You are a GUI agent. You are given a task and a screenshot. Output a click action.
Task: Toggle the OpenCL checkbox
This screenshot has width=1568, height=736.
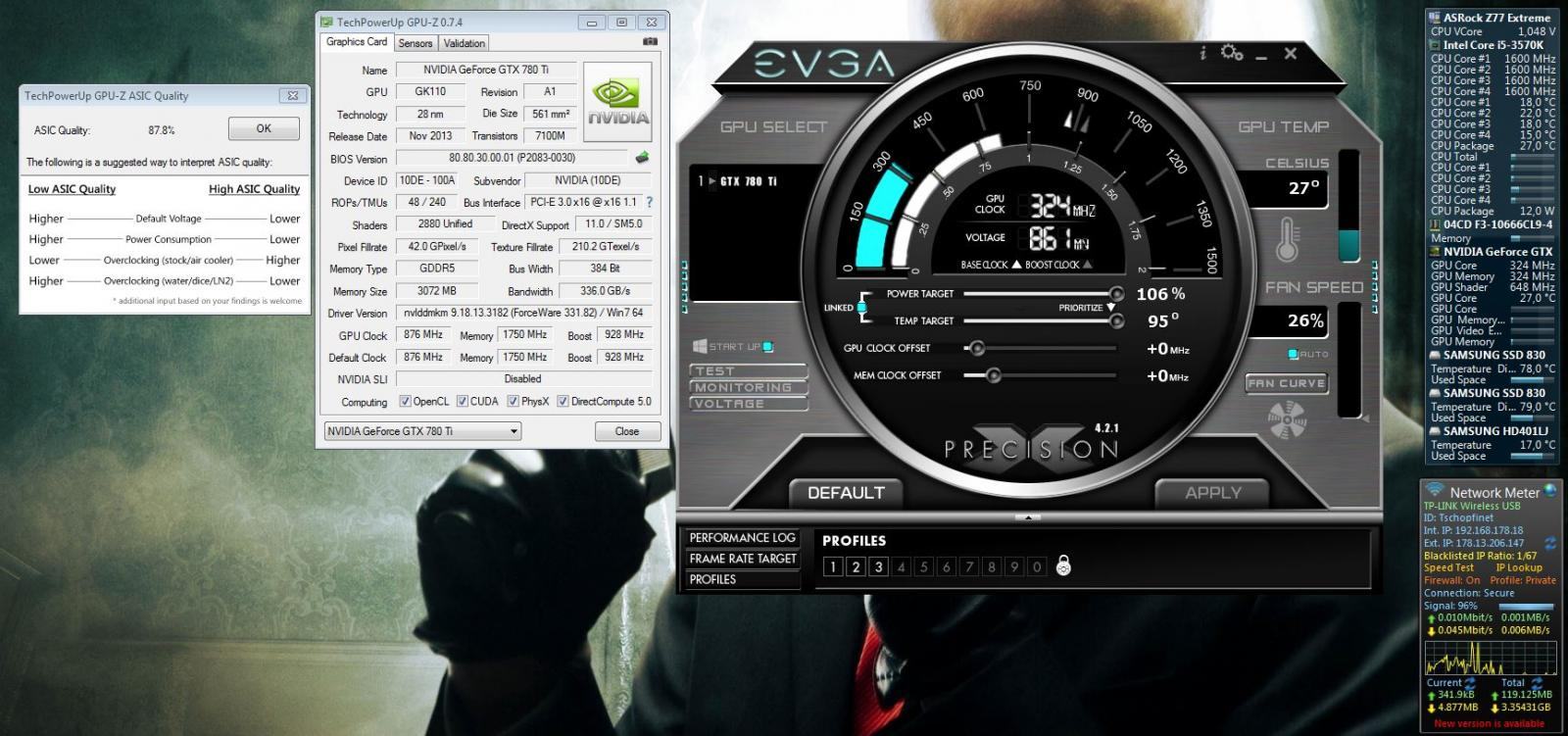(x=405, y=402)
